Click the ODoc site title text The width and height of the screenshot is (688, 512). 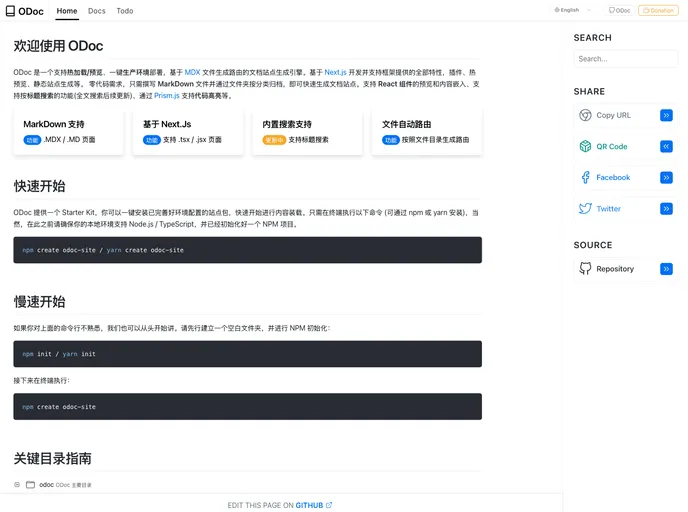(31, 11)
